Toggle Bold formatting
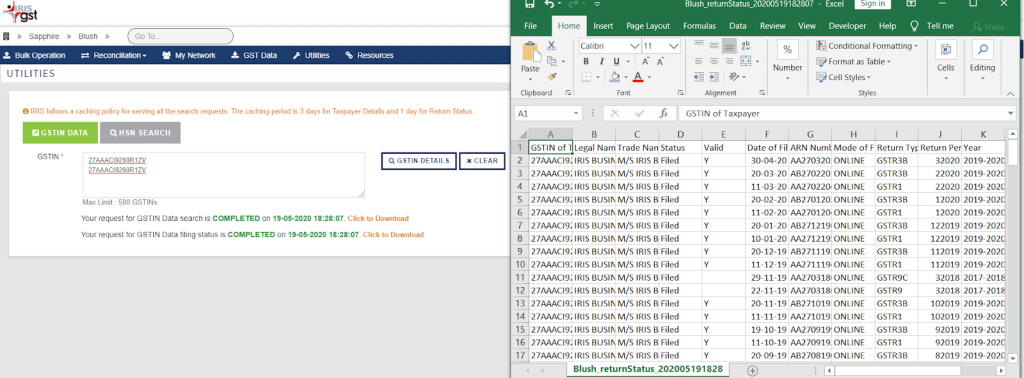The width and height of the screenshot is (1024, 378). [586, 61]
